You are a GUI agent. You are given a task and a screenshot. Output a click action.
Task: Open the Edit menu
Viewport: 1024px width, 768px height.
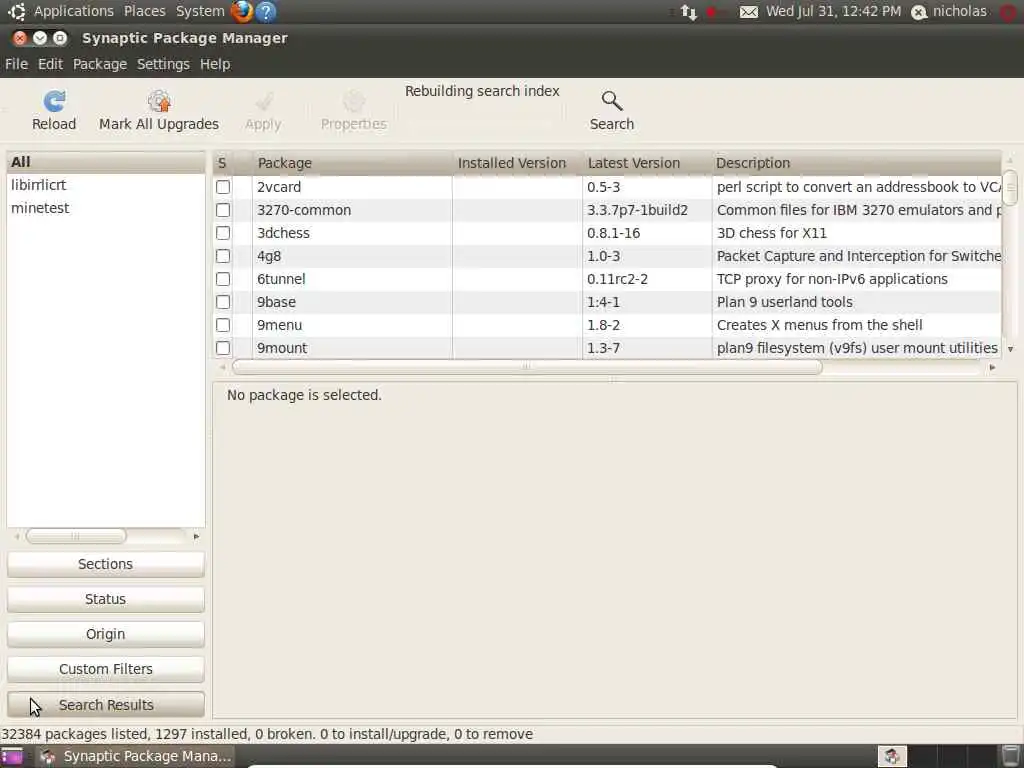50,64
